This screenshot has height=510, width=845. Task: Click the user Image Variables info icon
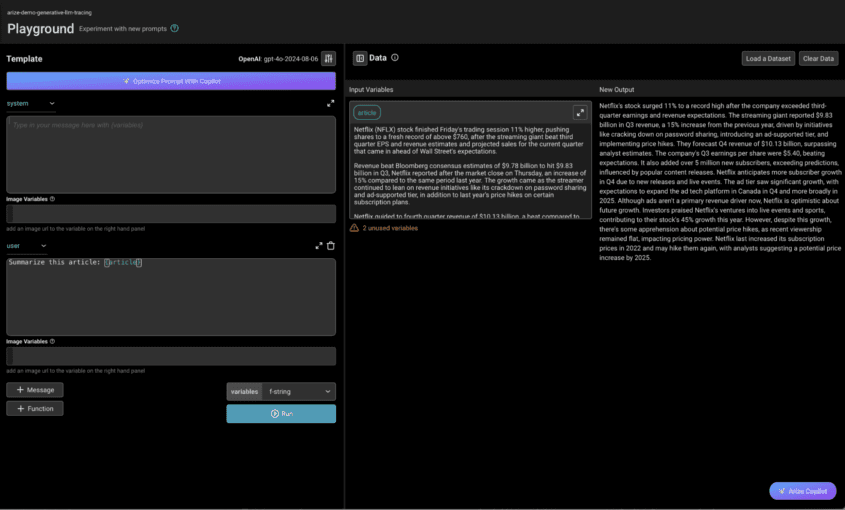(52, 341)
